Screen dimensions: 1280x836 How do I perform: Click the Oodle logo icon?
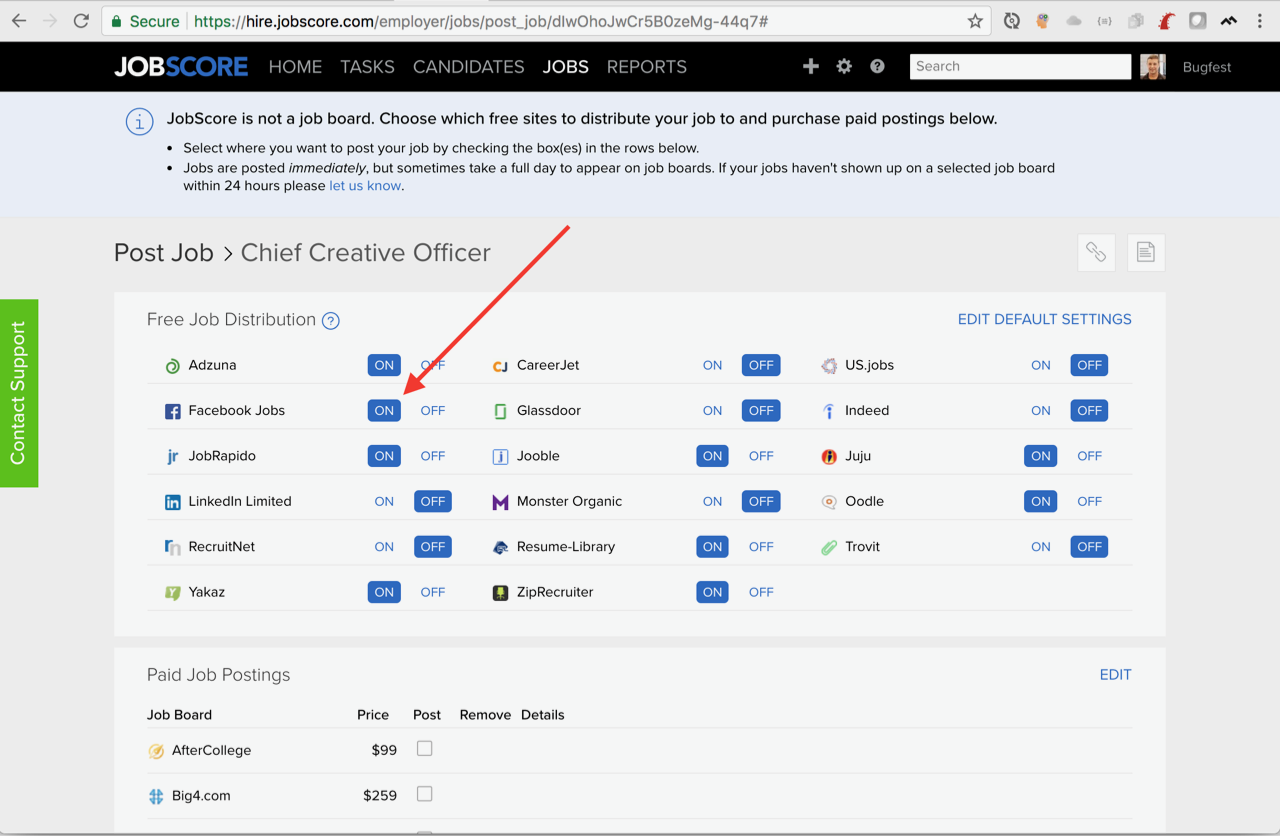[x=829, y=502]
